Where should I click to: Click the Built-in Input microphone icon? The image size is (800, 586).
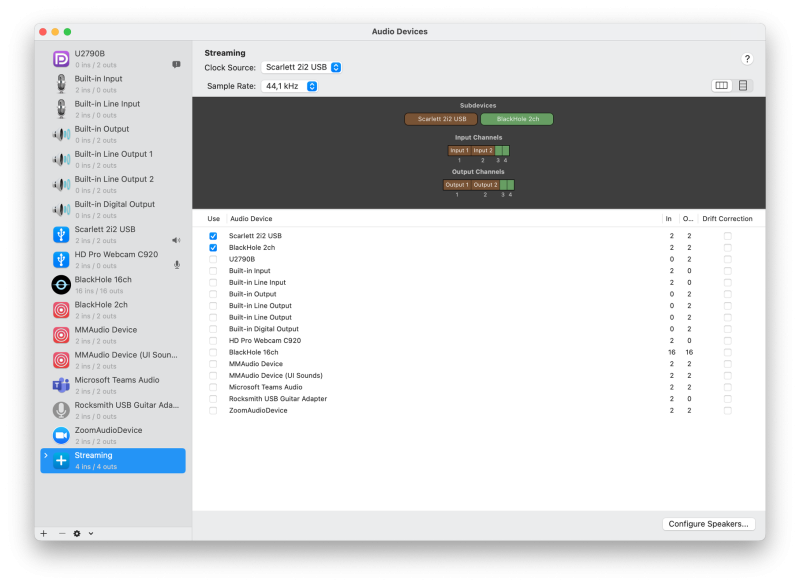point(61,84)
